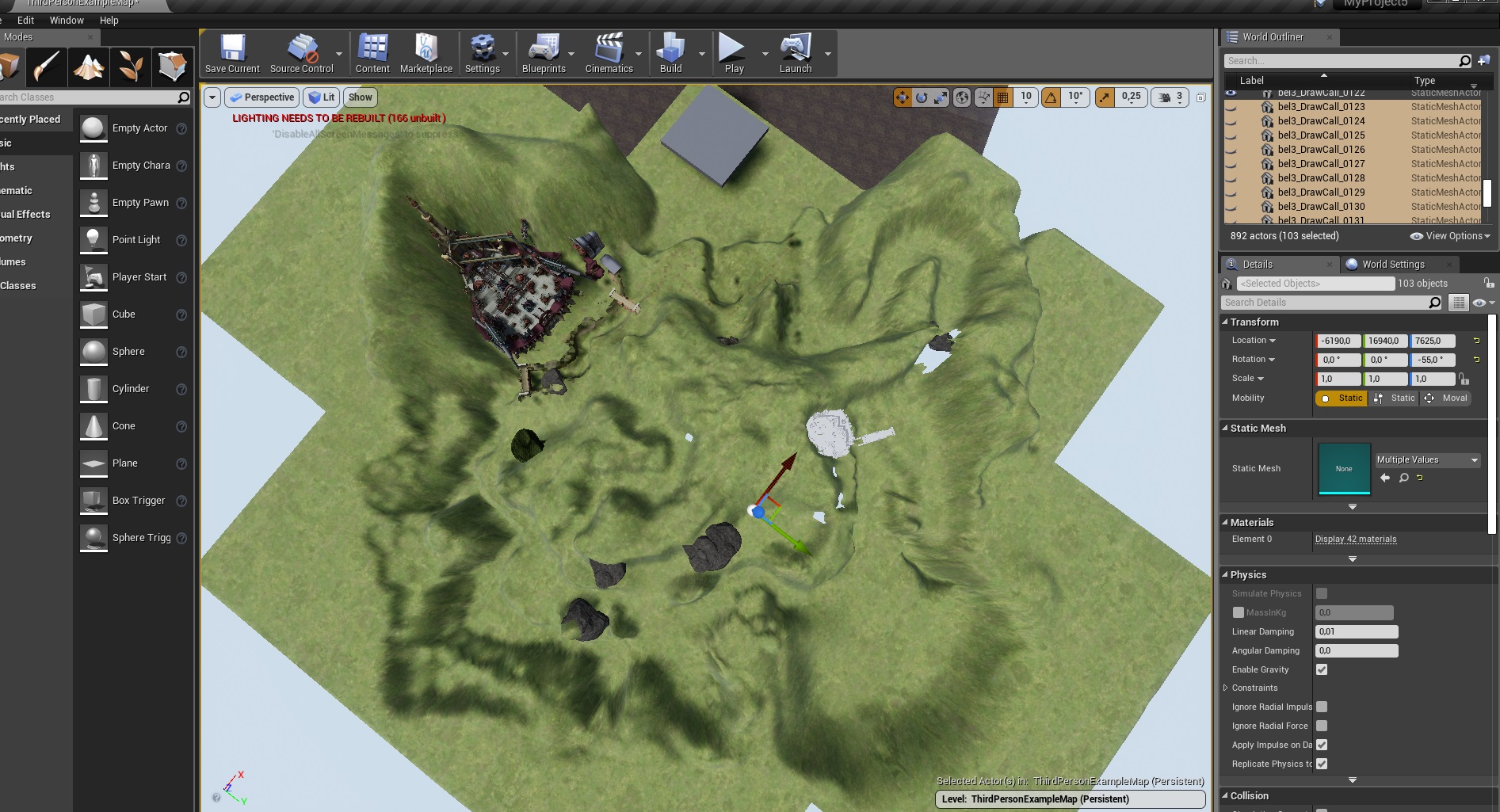Open the Edit menu

[26, 21]
